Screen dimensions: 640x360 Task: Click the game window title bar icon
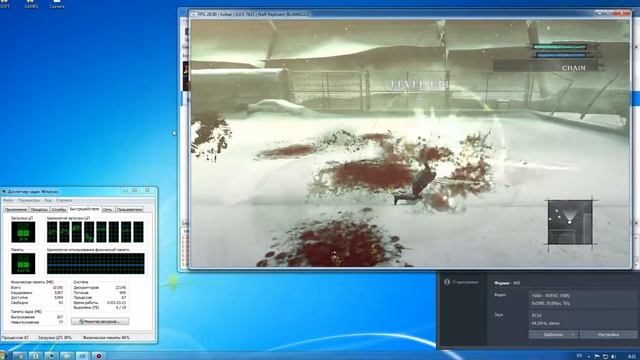pos(193,14)
